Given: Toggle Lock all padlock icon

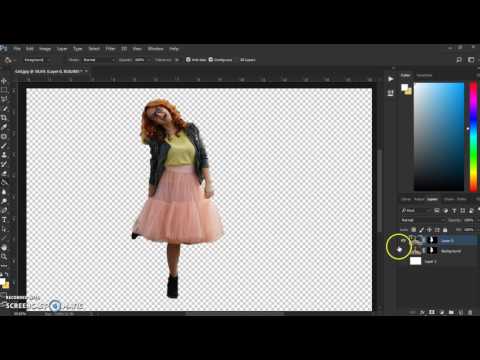Looking at the screenshot, I should click(445, 230).
